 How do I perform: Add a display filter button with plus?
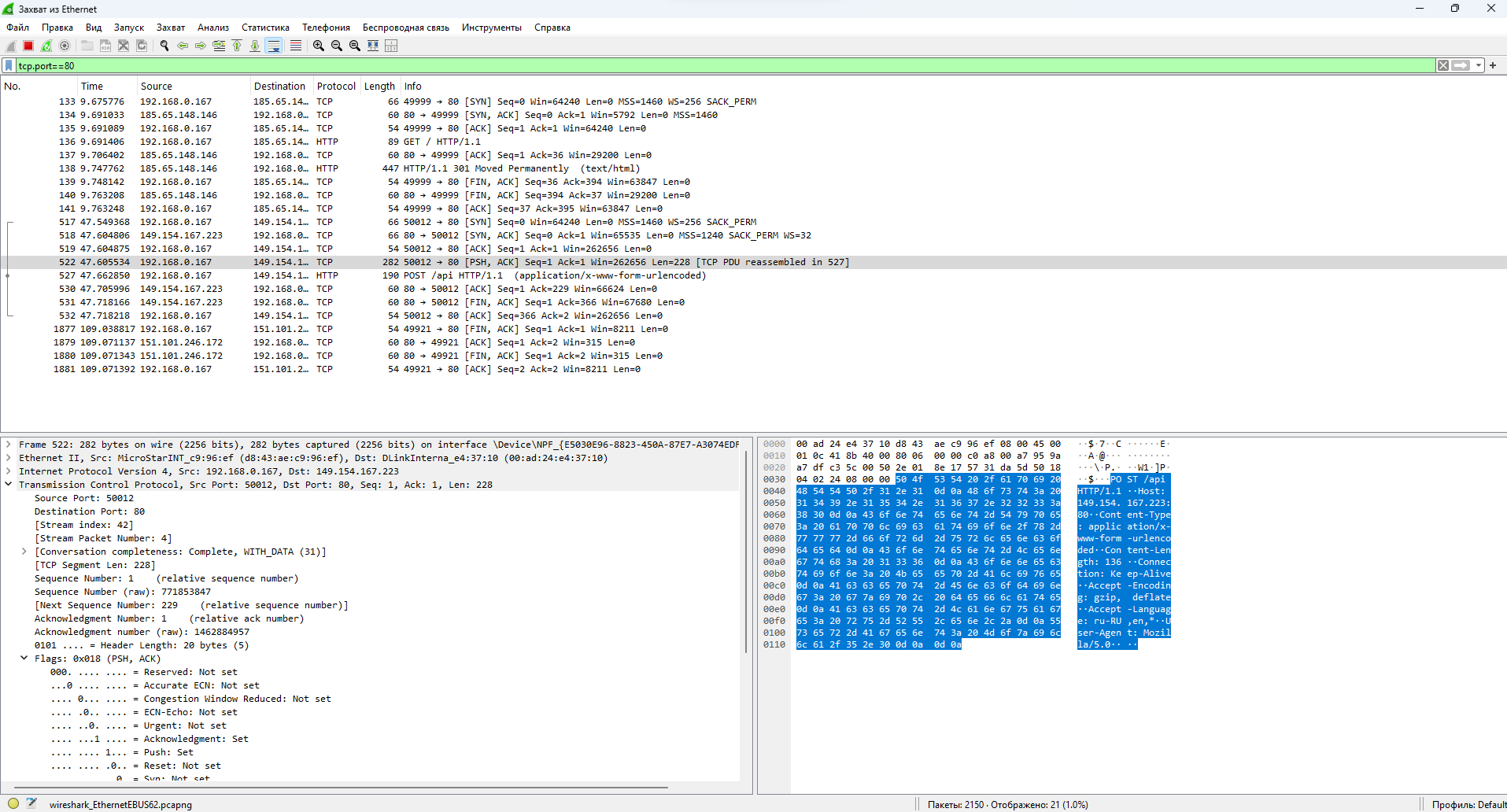(1493, 65)
